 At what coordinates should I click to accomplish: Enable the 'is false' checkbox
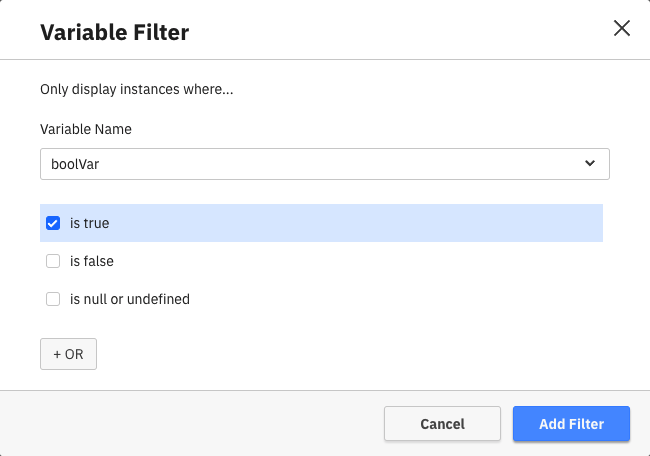point(53,261)
